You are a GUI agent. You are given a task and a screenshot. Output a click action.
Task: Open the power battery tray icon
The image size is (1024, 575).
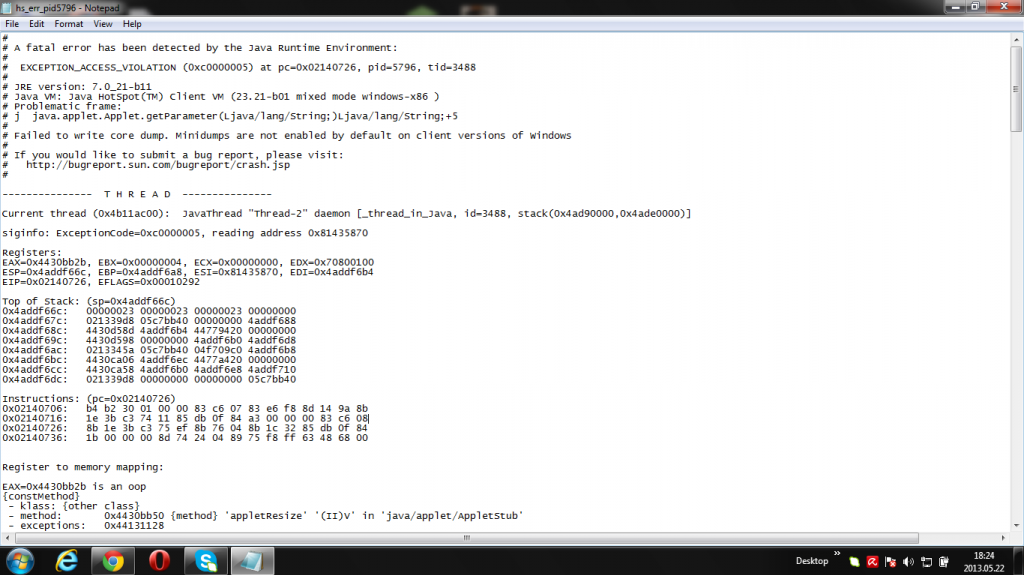pyautogui.click(x=944, y=562)
